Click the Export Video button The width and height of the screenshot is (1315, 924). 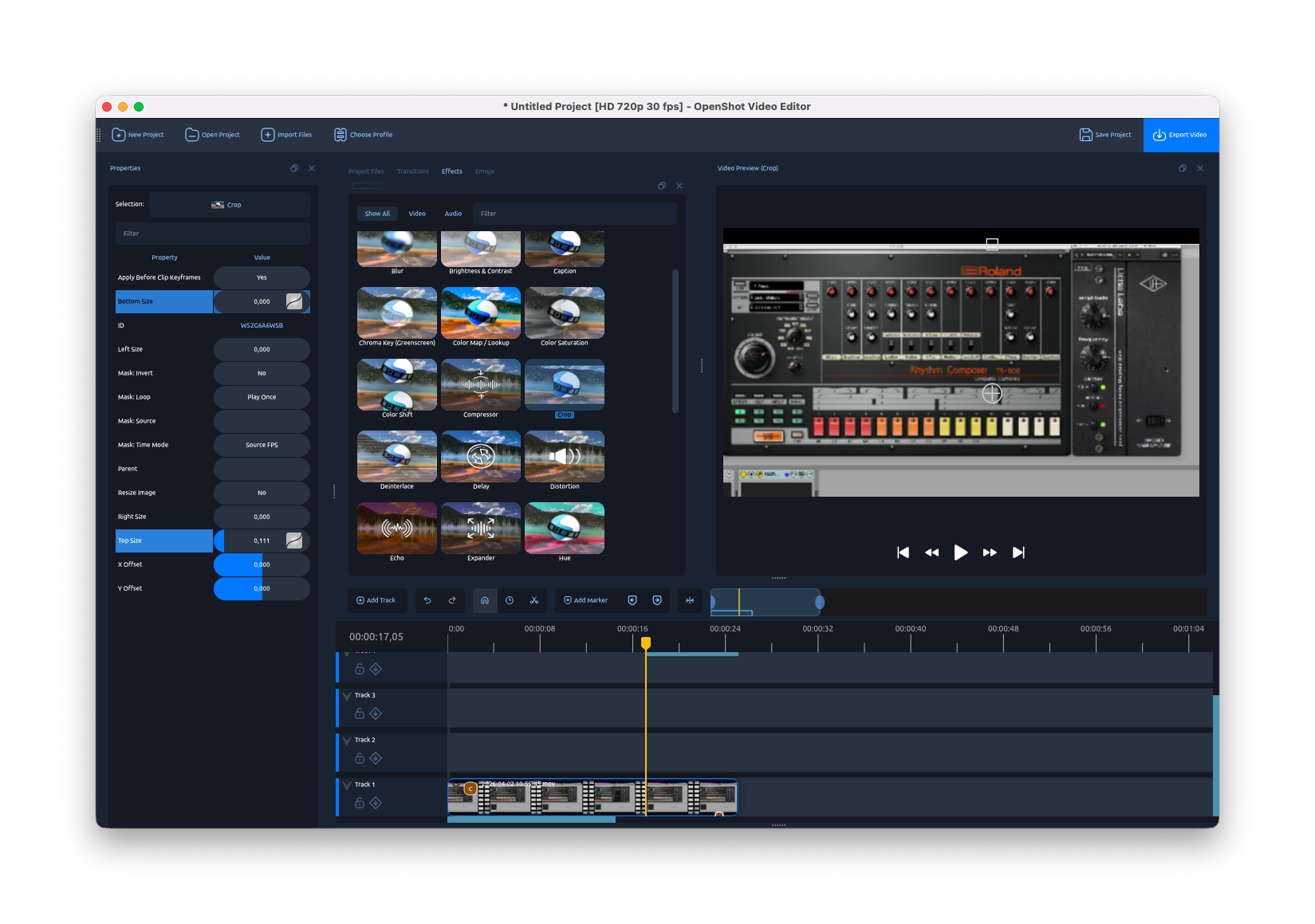[x=1180, y=135]
